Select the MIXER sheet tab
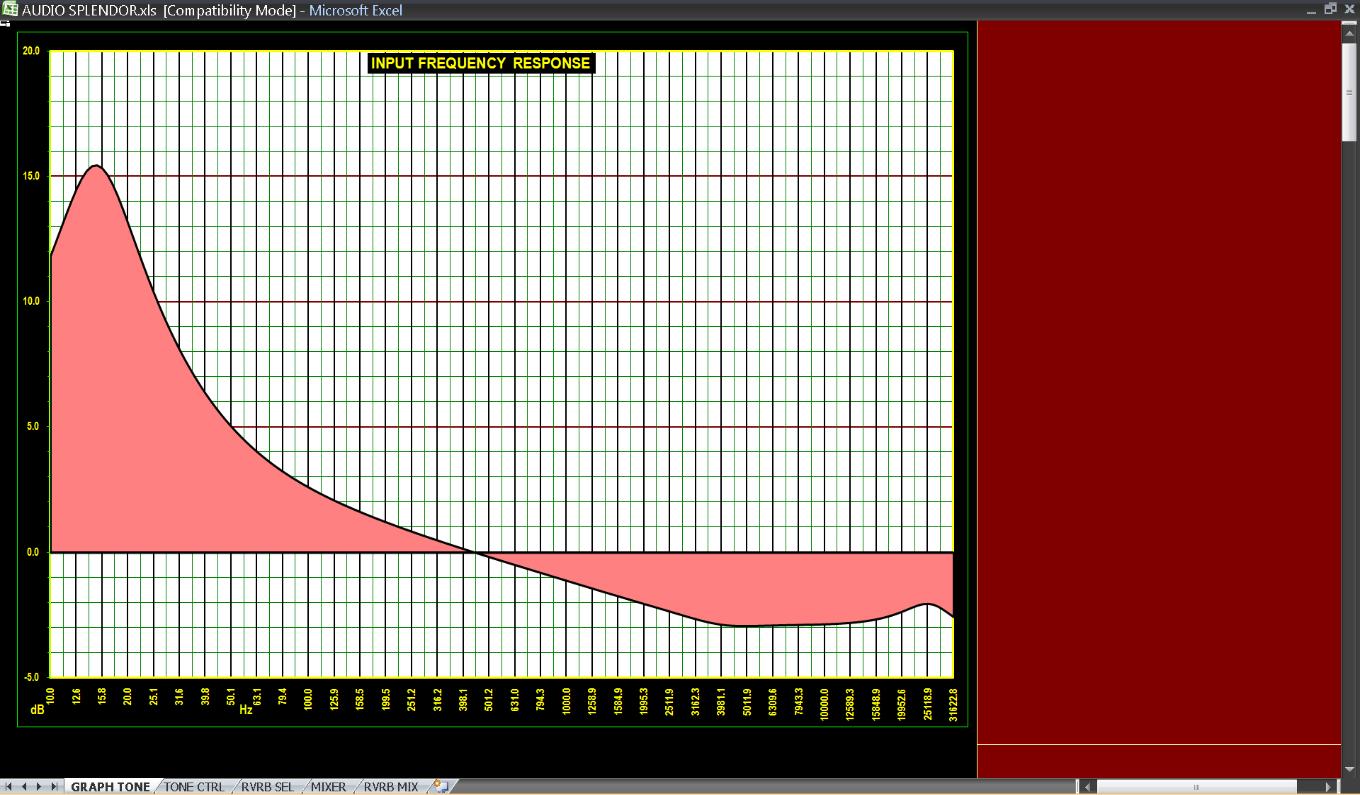Screen dimensions: 1360x795 328,787
